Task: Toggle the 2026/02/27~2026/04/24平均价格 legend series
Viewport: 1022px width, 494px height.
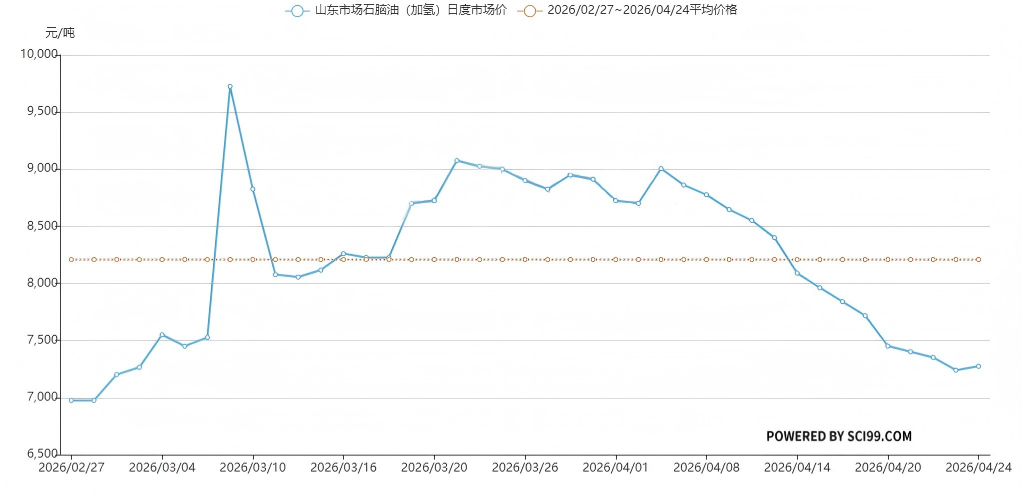Action: tap(640, 10)
